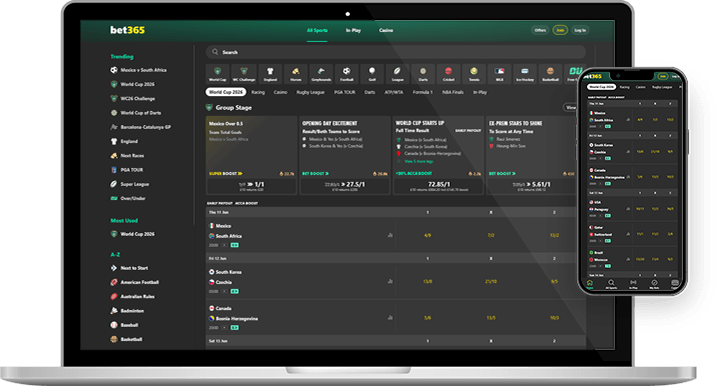Viewport: 717px width, 386px height.
Task: Tap My Bets icon on phone
Action: [654, 284]
